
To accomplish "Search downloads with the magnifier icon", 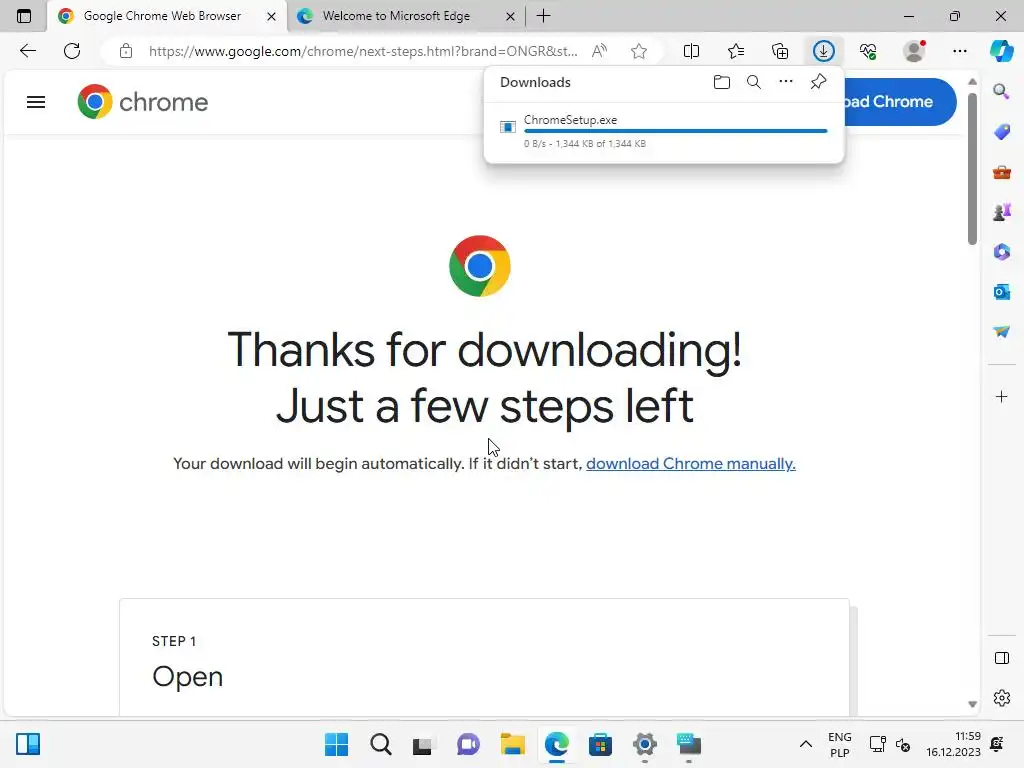I will click(x=754, y=82).
